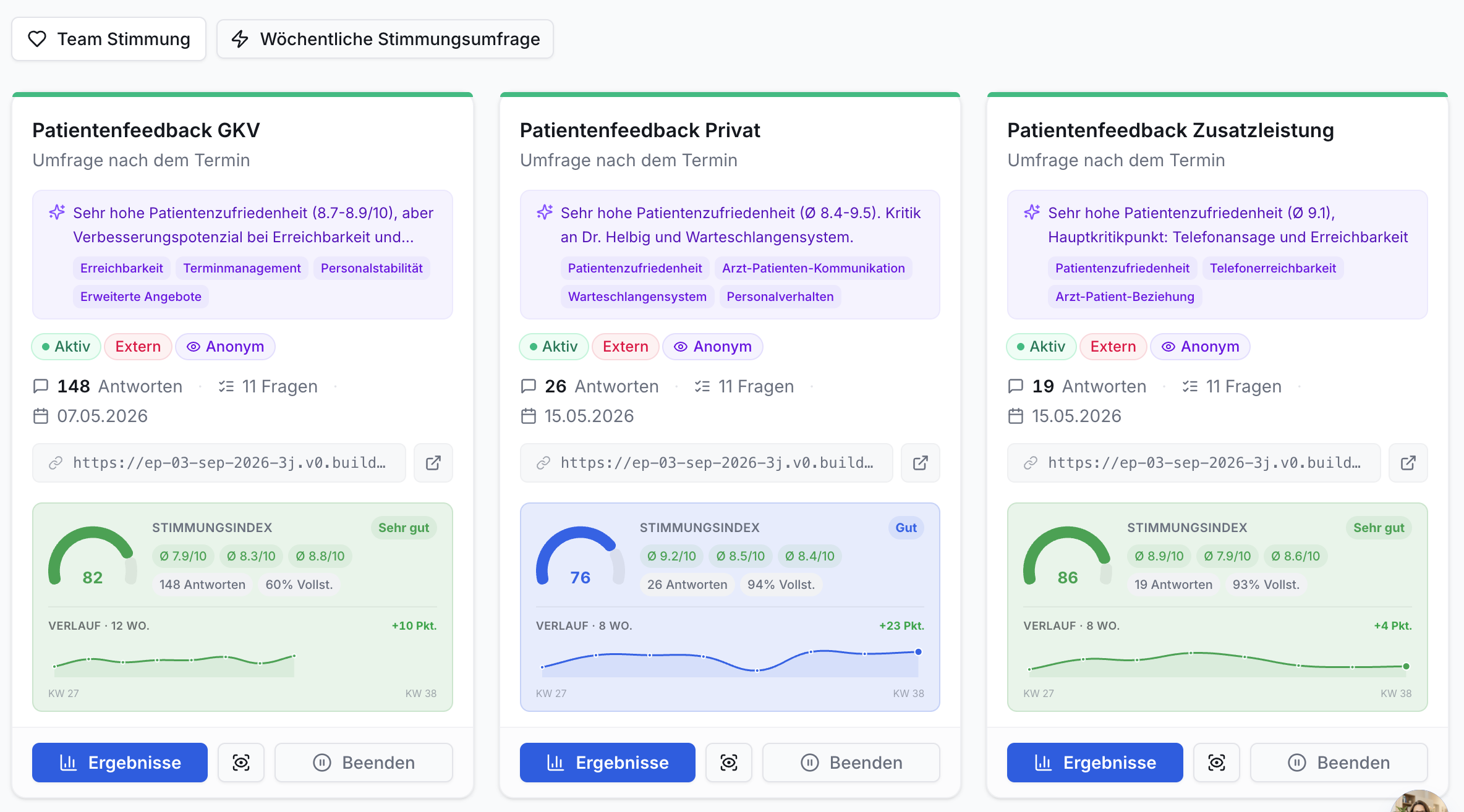Click Beenden on Patientenfeedback Privat
Image resolution: width=1464 pixels, height=812 pixels.
coord(851,763)
